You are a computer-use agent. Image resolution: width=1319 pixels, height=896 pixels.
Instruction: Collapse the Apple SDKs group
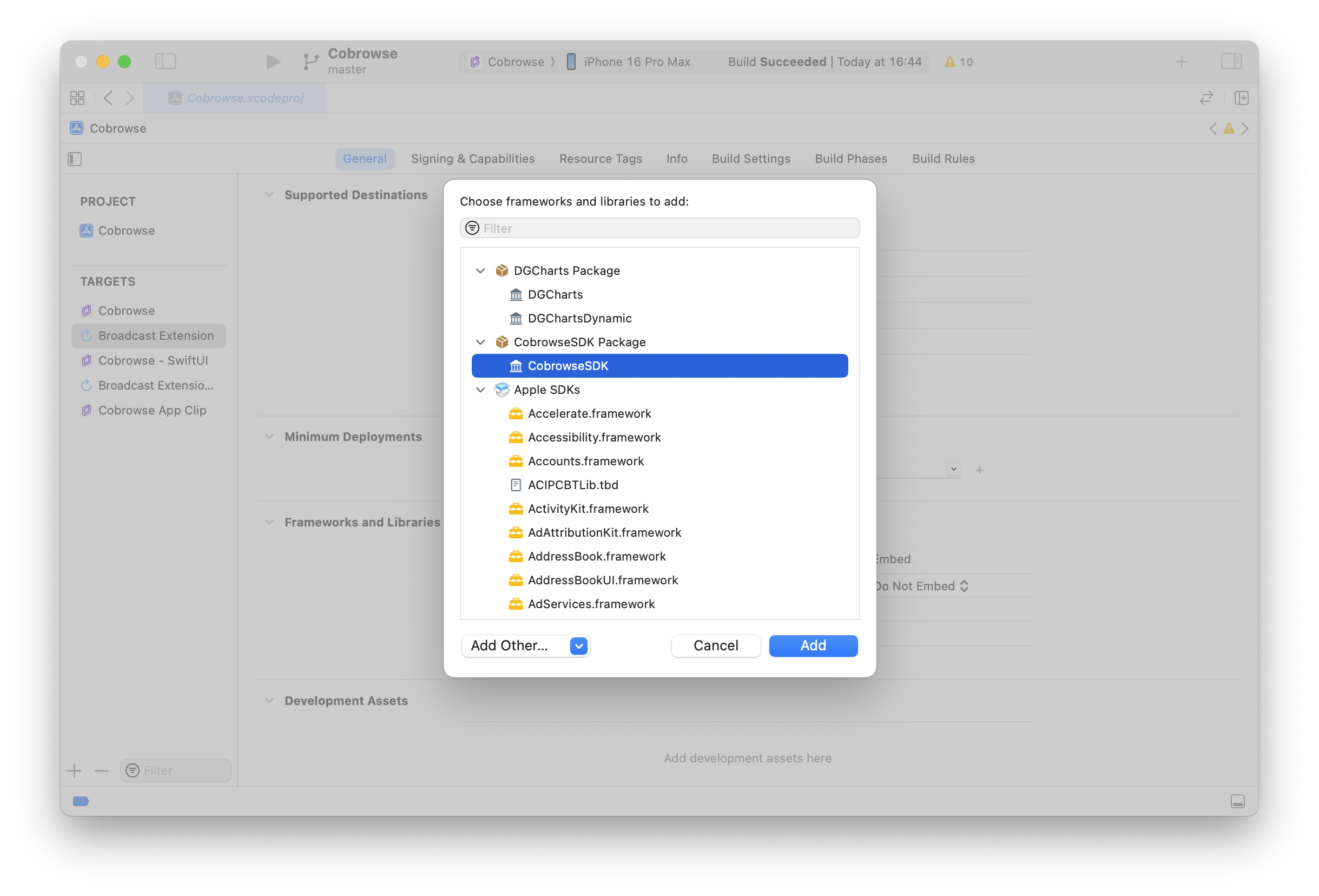point(480,390)
